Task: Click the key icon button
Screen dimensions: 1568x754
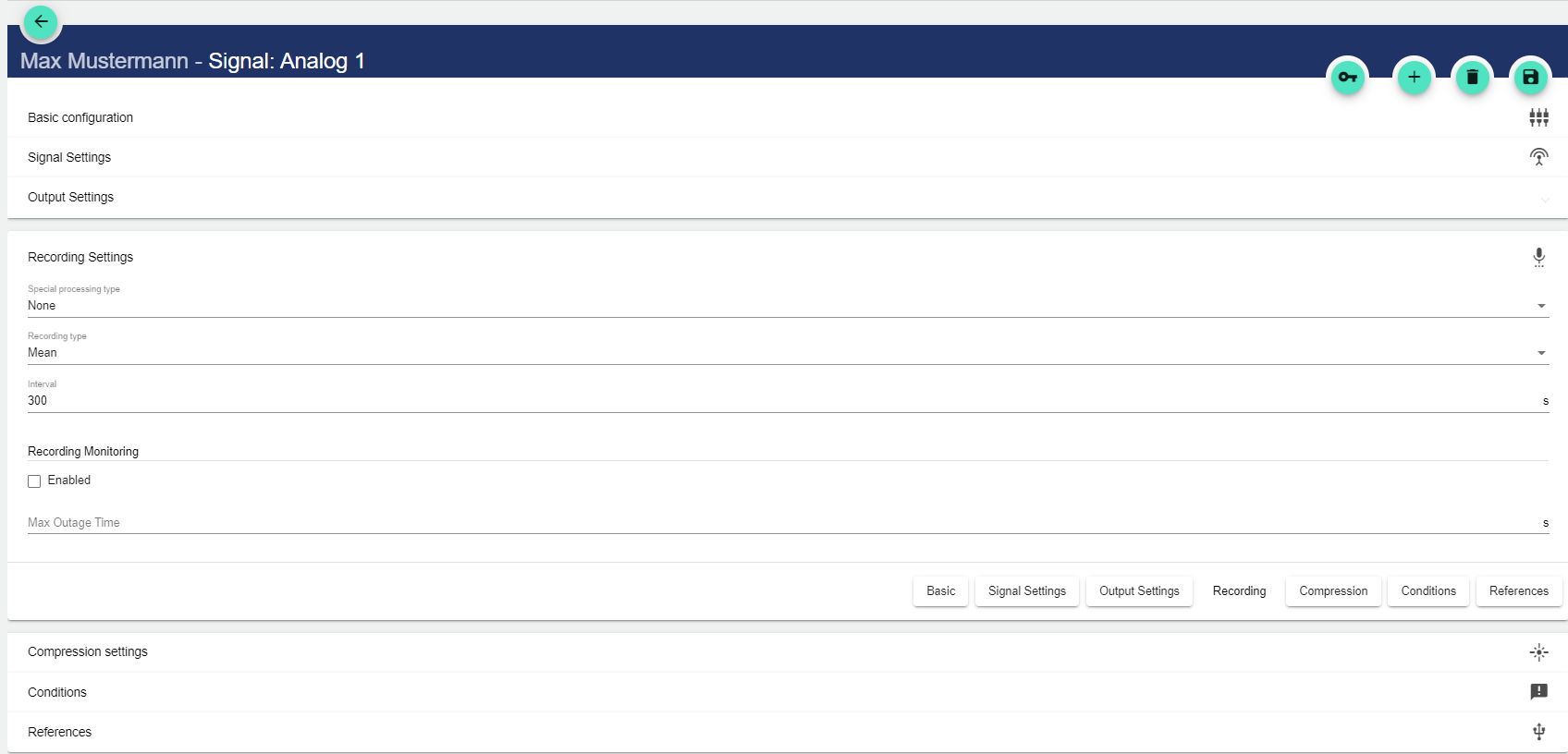Action: click(1347, 78)
